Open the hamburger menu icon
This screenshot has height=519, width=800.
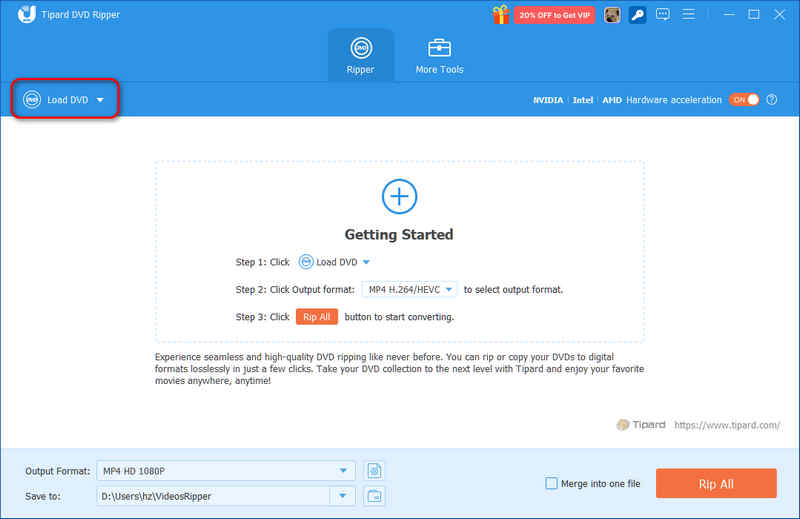688,14
